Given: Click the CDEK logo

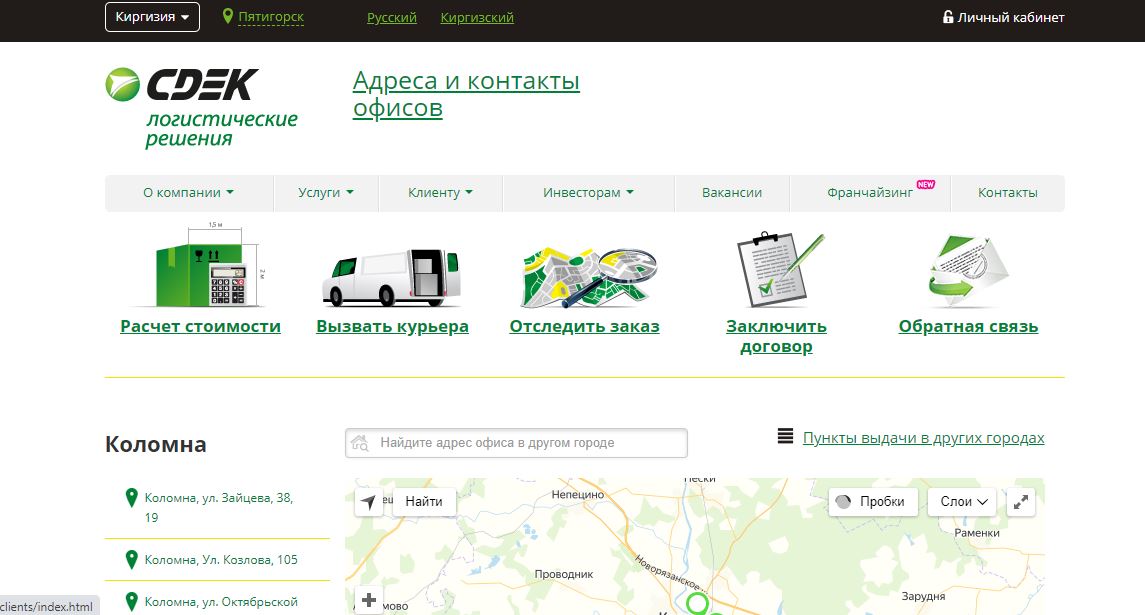Looking at the screenshot, I should point(202,107).
